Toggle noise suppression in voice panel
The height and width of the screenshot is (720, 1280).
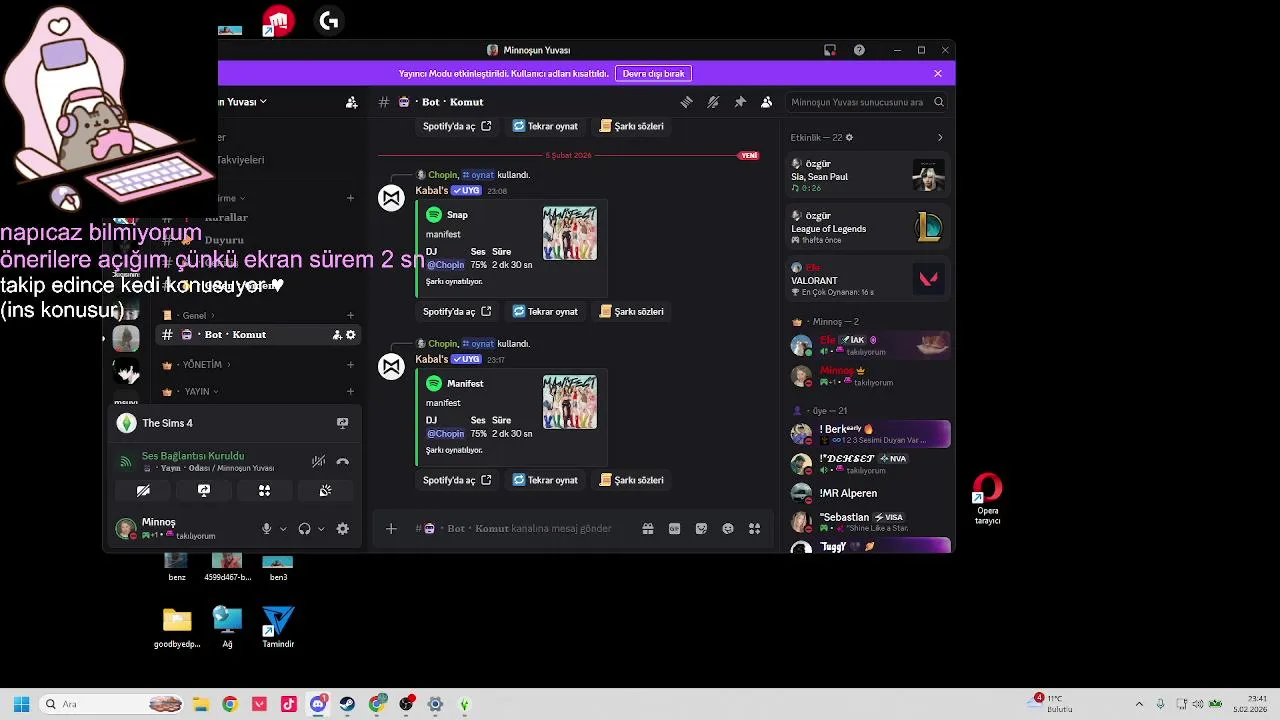[x=318, y=462]
